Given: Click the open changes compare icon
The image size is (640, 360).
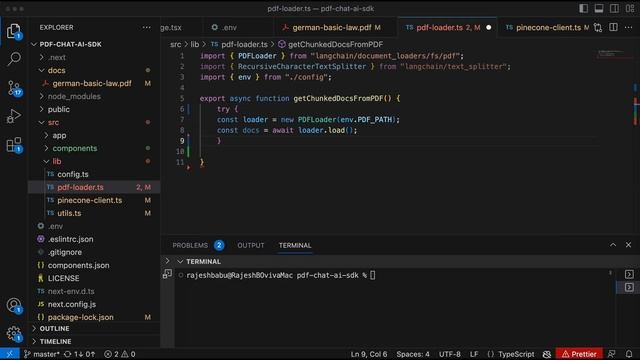Looking at the screenshot, I should click(598, 27).
